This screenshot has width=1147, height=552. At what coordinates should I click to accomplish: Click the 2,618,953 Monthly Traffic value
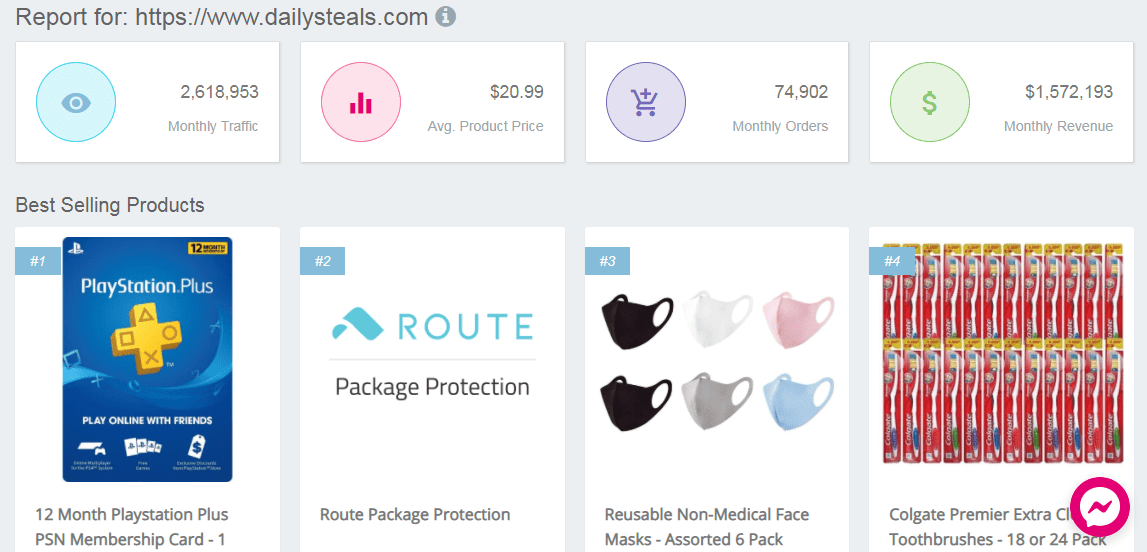[219, 92]
